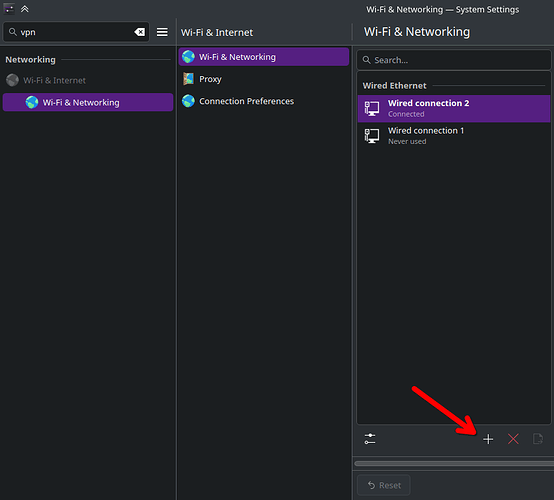Click the Reset button

click(384, 485)
